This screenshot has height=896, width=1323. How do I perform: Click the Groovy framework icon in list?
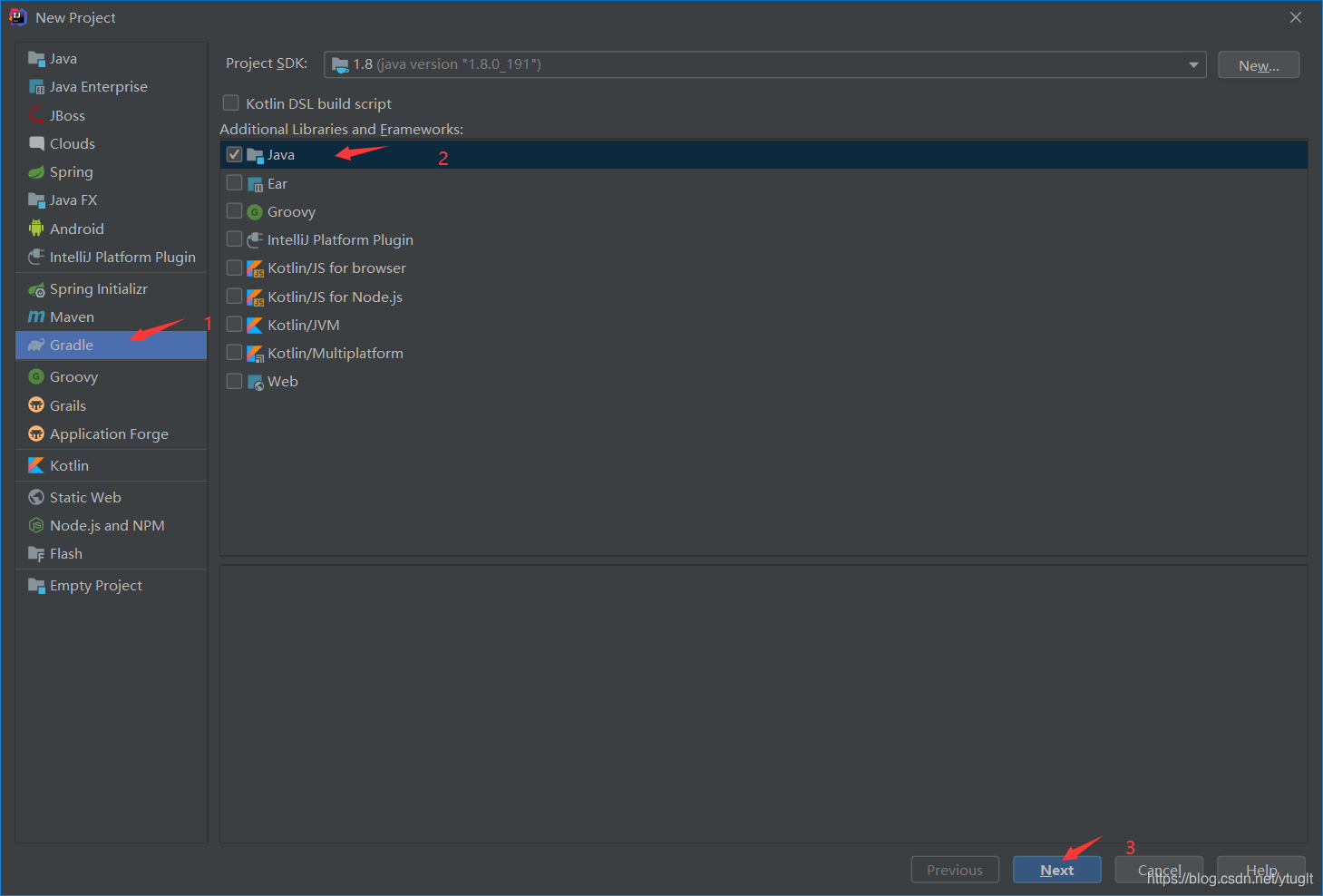pyautogui.click(x=255, y=212)
